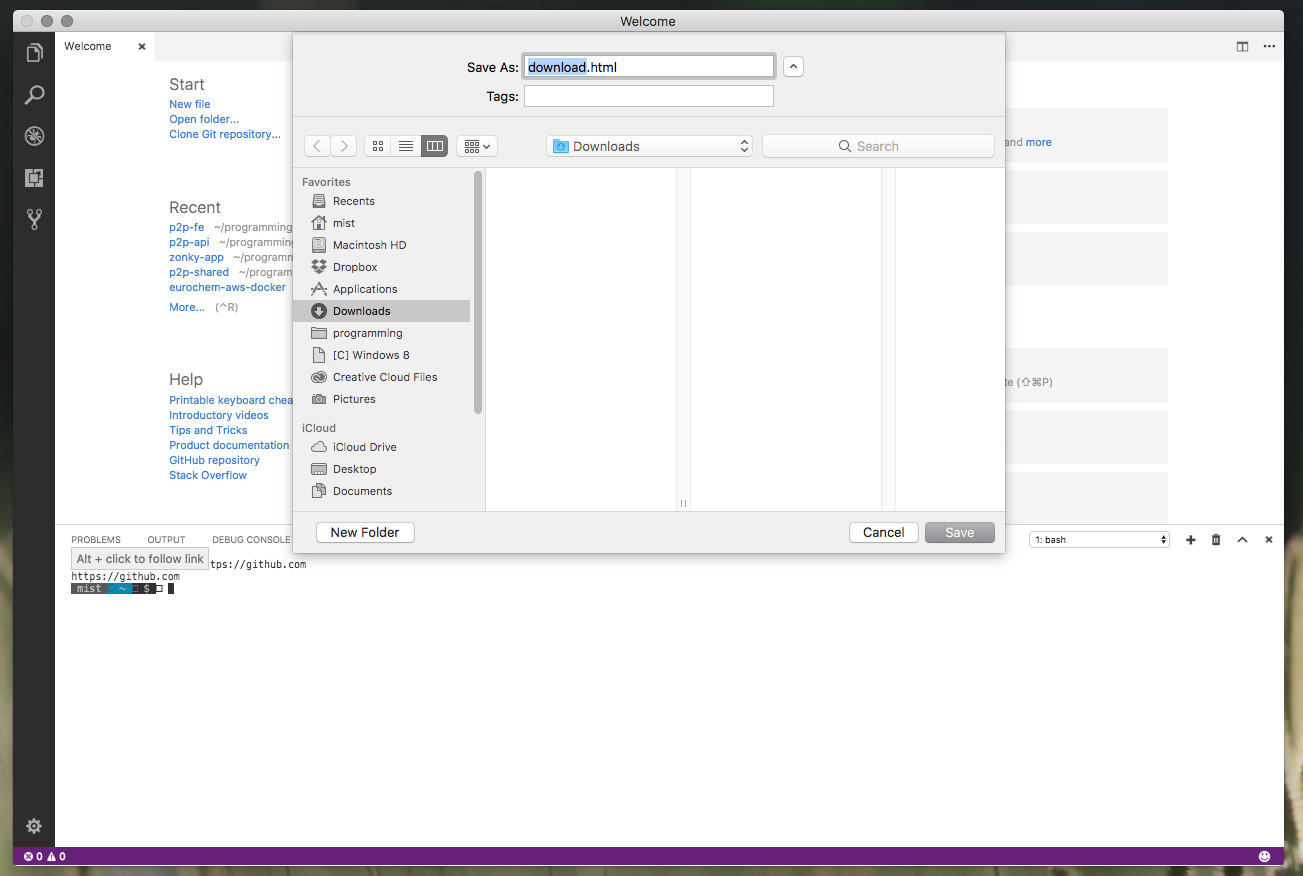Select the Search icon in the activity bar
Screen dimensions: 1303x876
click(x=34, y=95)
